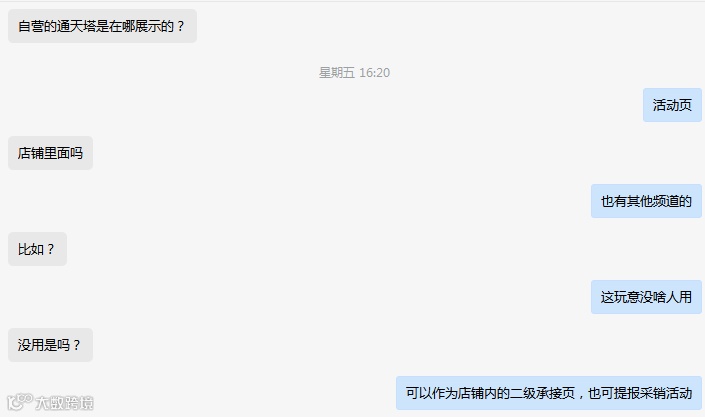
Task: Click the 比如？ chat bubble
Action: [x=37, y=249]
